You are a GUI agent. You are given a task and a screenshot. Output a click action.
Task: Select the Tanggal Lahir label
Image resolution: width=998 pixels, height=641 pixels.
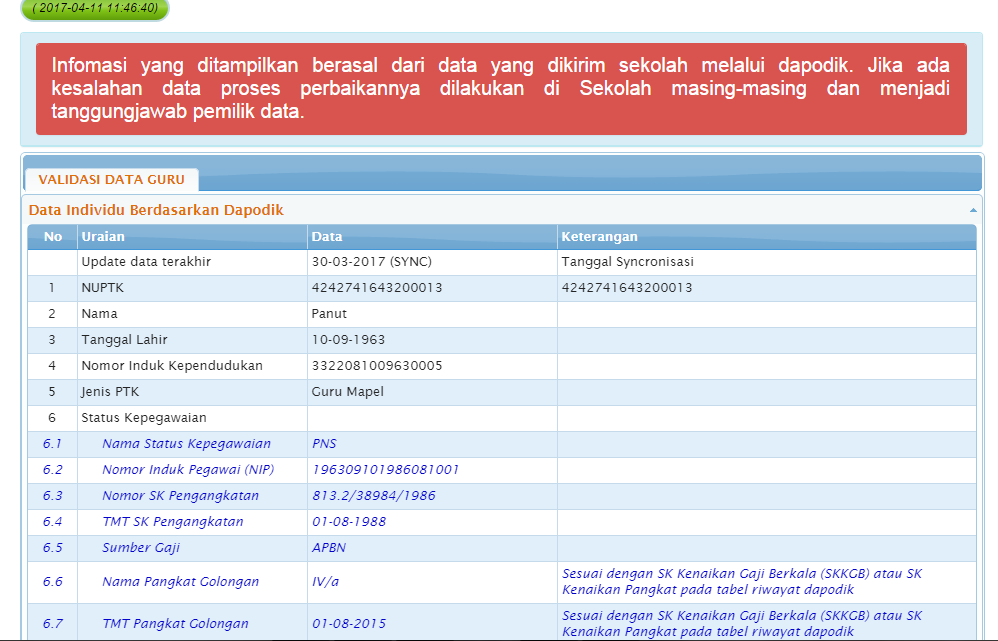124,340
